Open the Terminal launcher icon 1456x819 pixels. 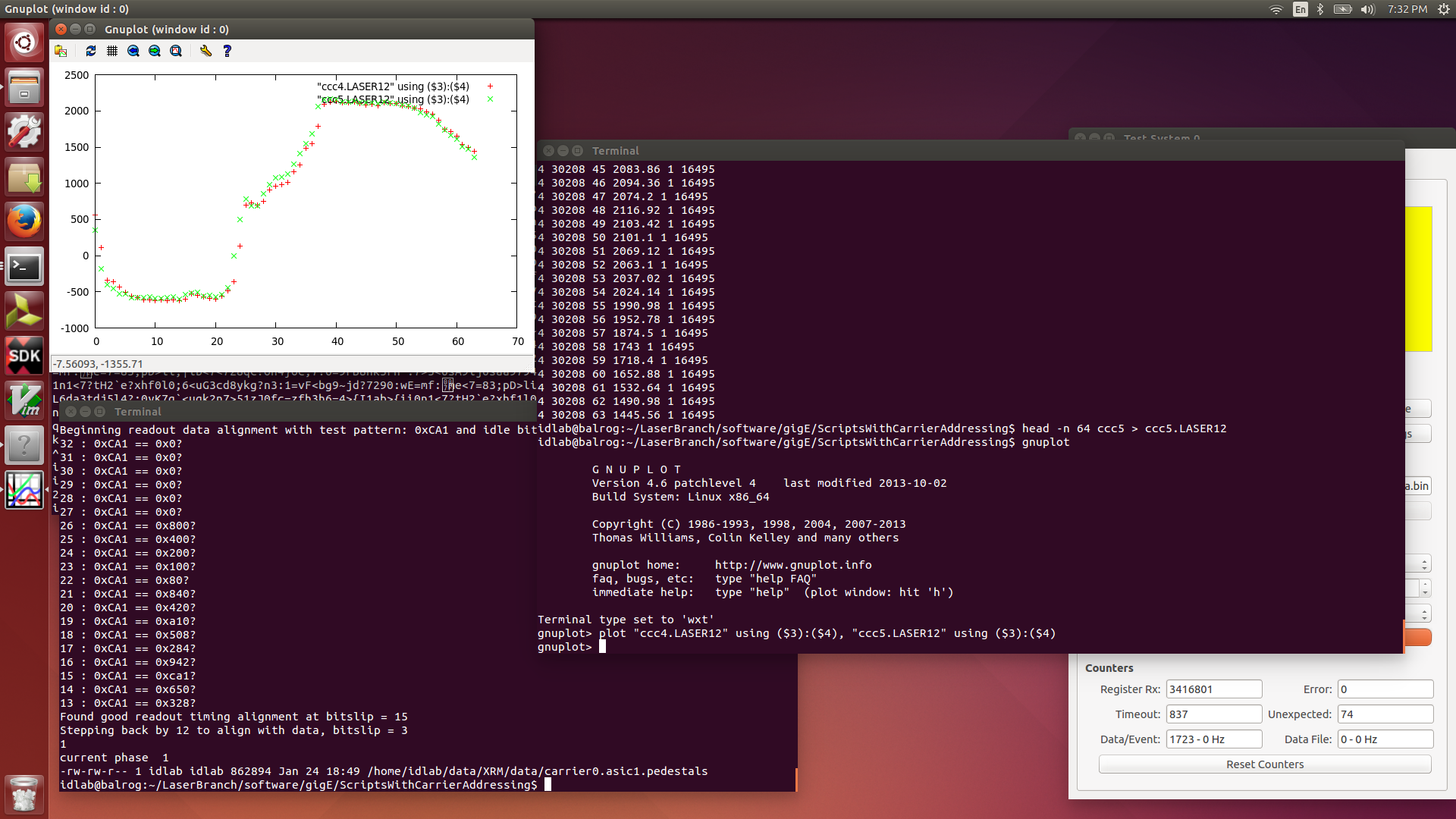24,267
